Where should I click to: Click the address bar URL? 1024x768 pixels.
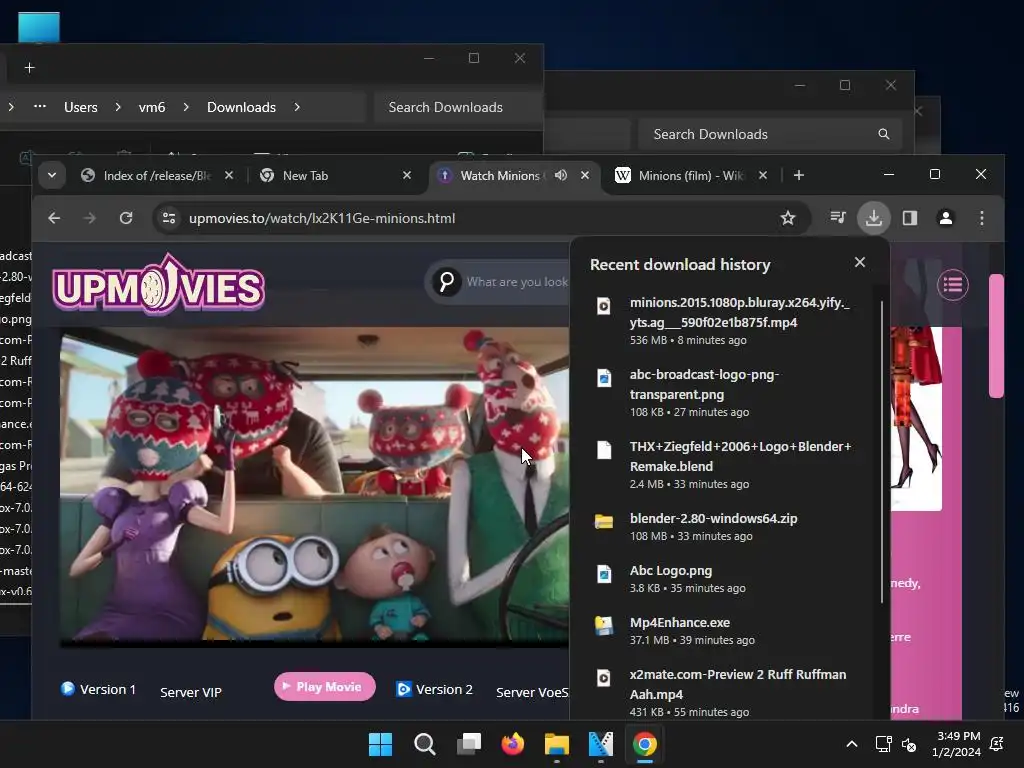click(322, 218)
